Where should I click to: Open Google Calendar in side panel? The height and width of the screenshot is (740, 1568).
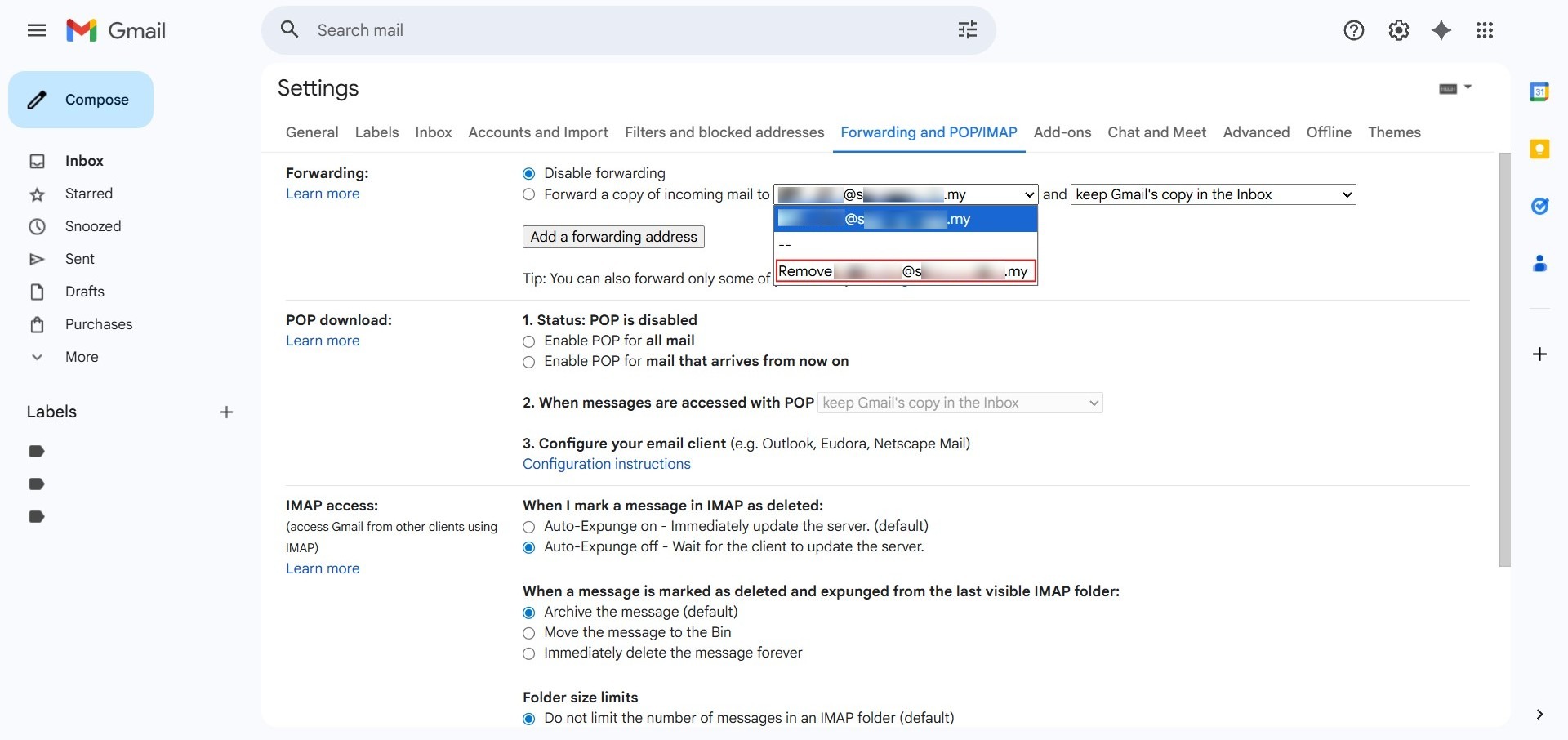point(1539,92)
